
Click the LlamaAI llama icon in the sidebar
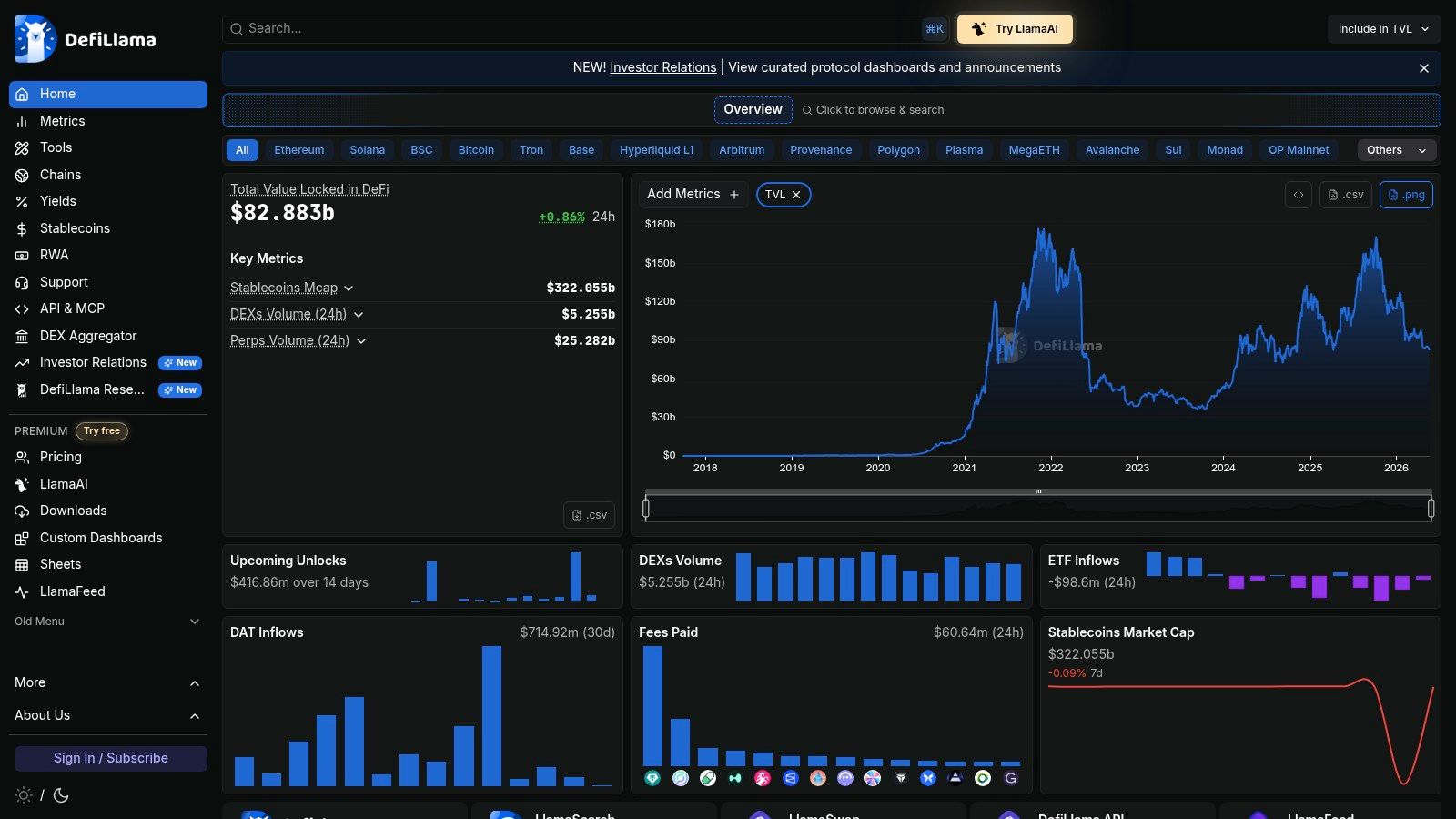point(22,484)
